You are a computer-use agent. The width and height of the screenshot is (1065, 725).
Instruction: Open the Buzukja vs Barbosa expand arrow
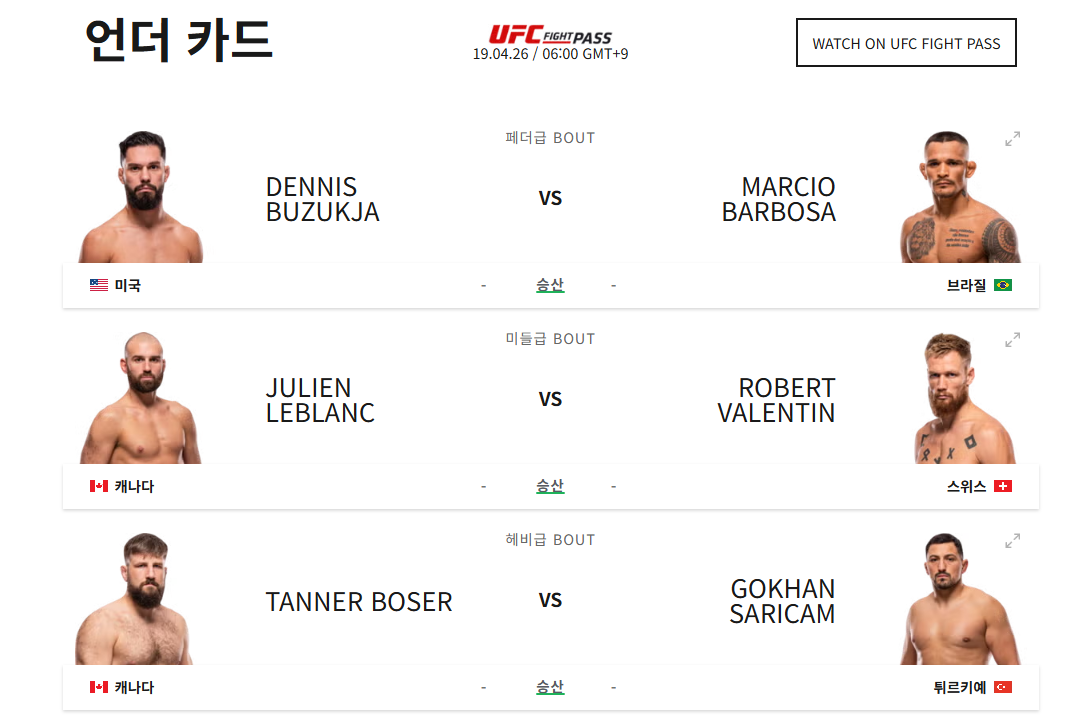tap(1013, 140)
